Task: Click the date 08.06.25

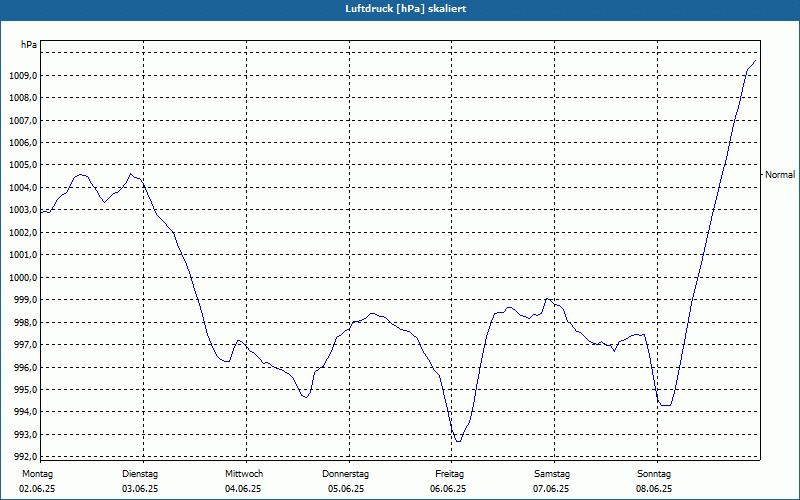Action: tap(654, 489)
